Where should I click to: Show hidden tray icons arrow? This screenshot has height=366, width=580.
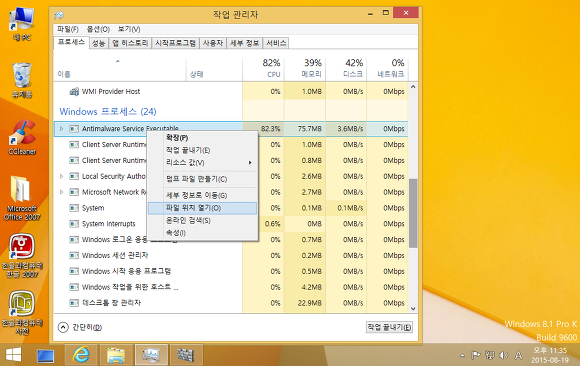(x=462, y=356)
